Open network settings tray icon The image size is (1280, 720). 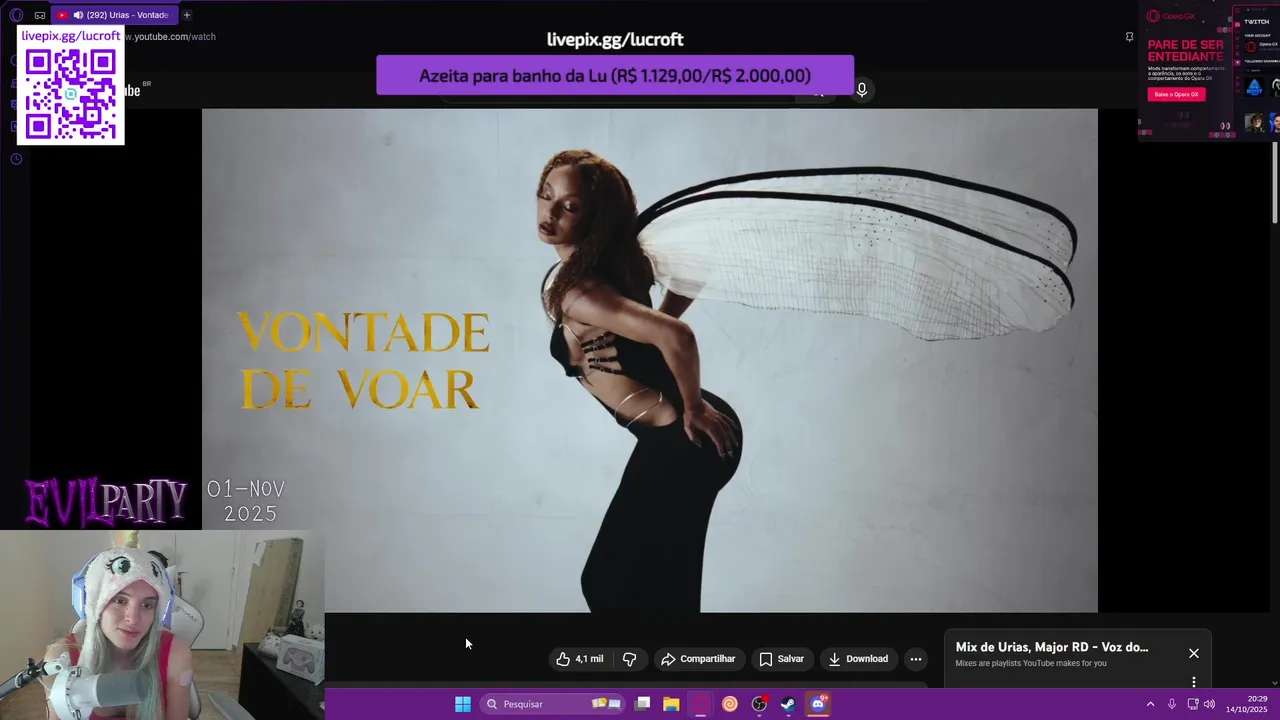click(1193, 704)
